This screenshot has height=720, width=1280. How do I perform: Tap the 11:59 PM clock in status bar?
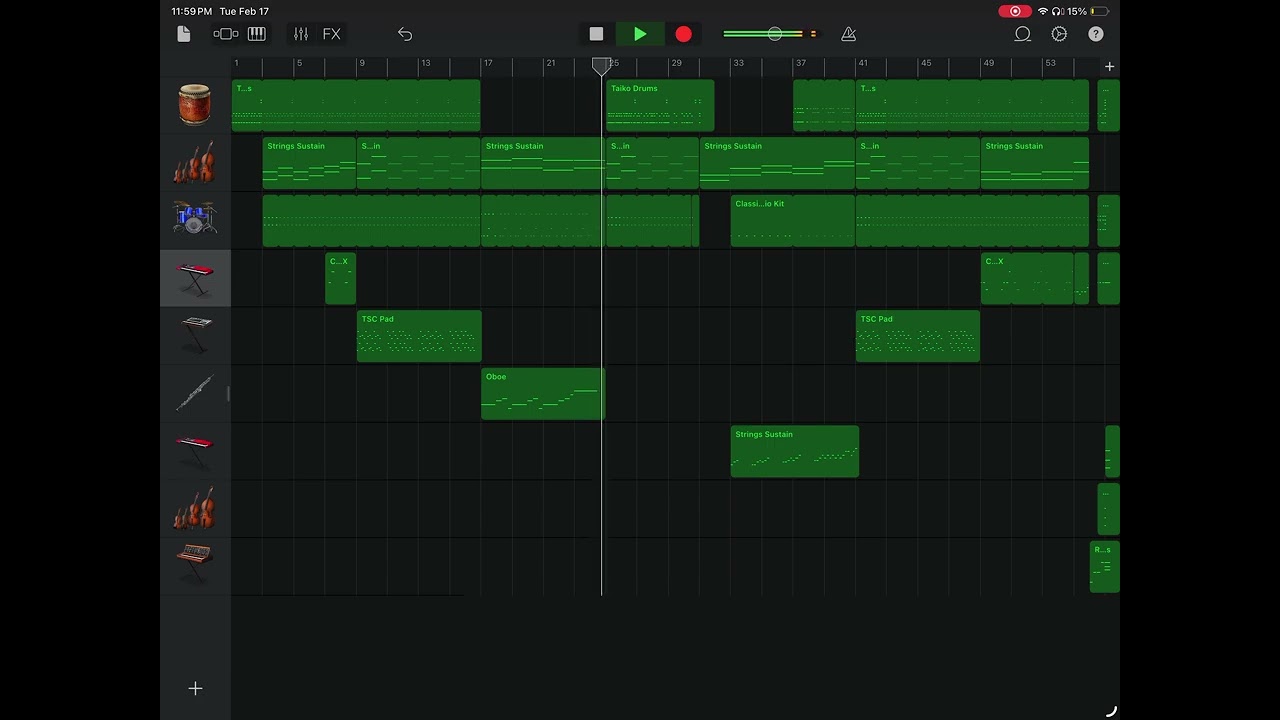[x=191, y=11]
